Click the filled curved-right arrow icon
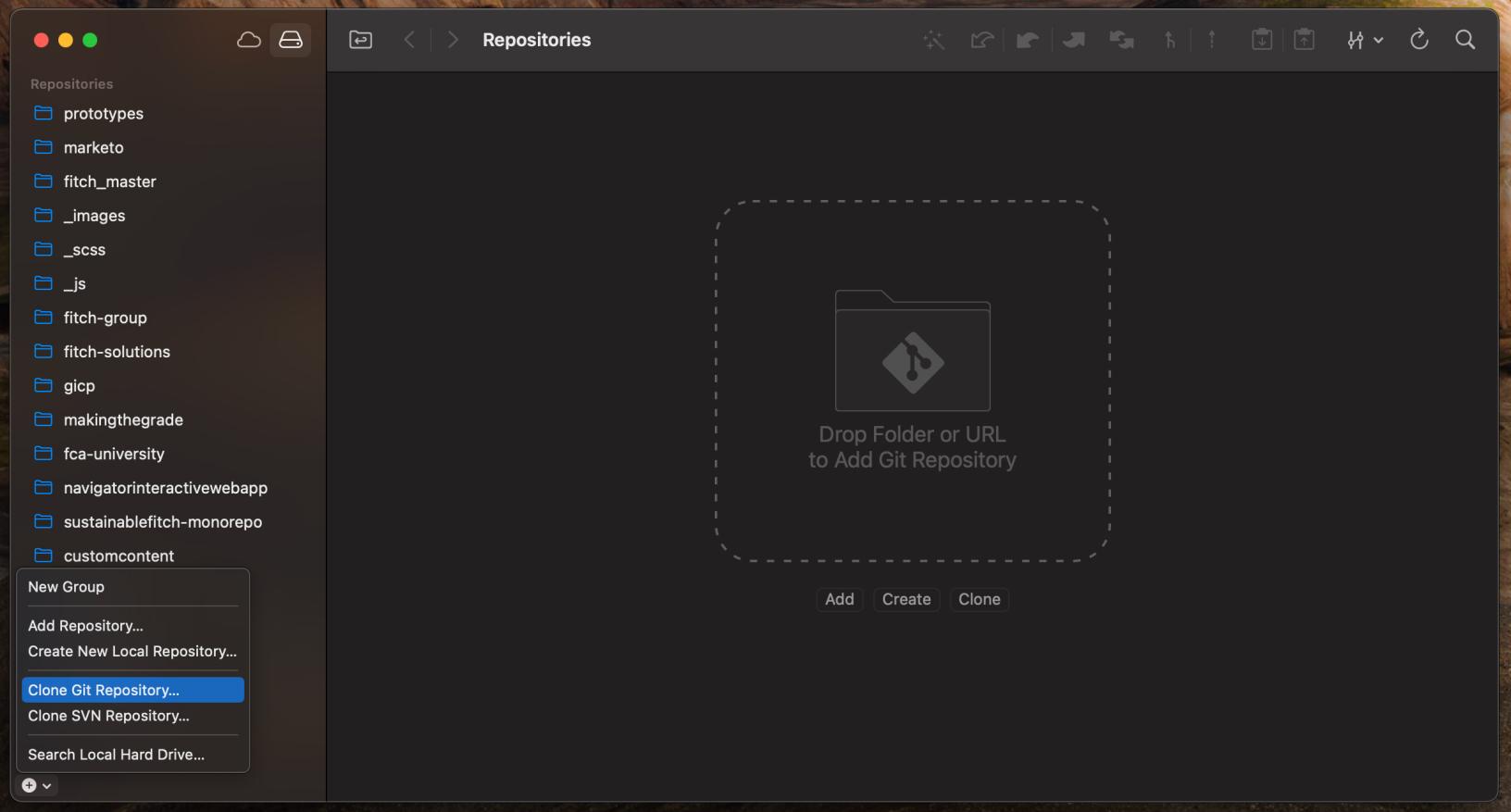 point(1074,40)
